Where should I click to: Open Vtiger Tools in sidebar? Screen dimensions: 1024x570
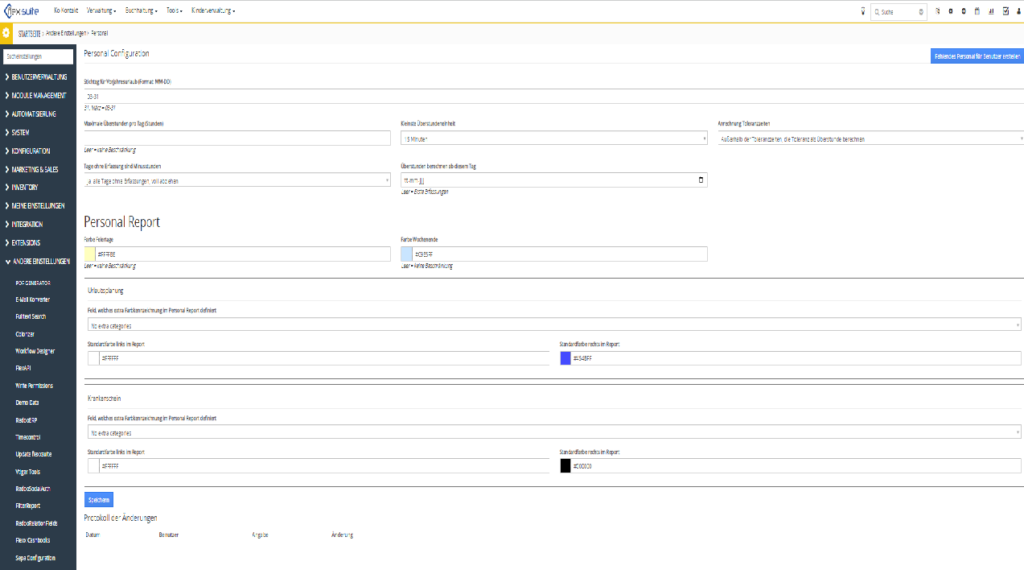[x=28, y=472]
